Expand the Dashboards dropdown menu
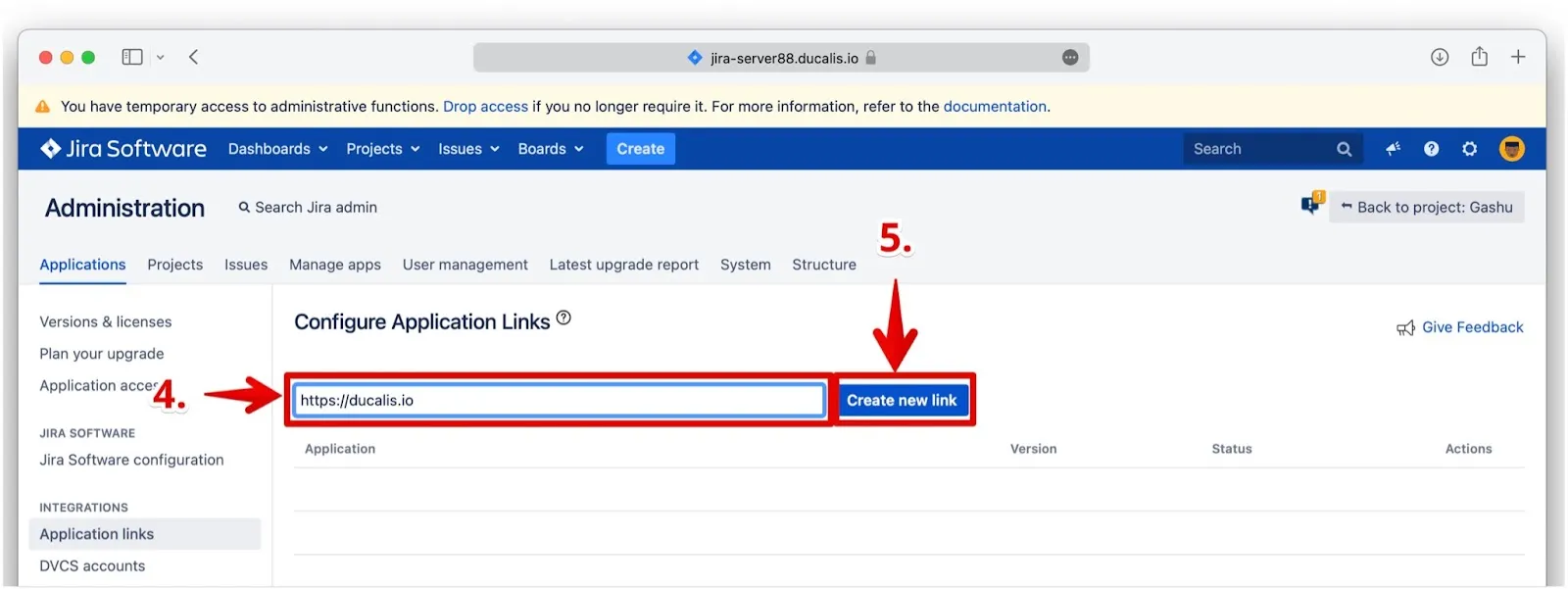1568x589 pixels. pyautogui.click(x=277, y=149)
